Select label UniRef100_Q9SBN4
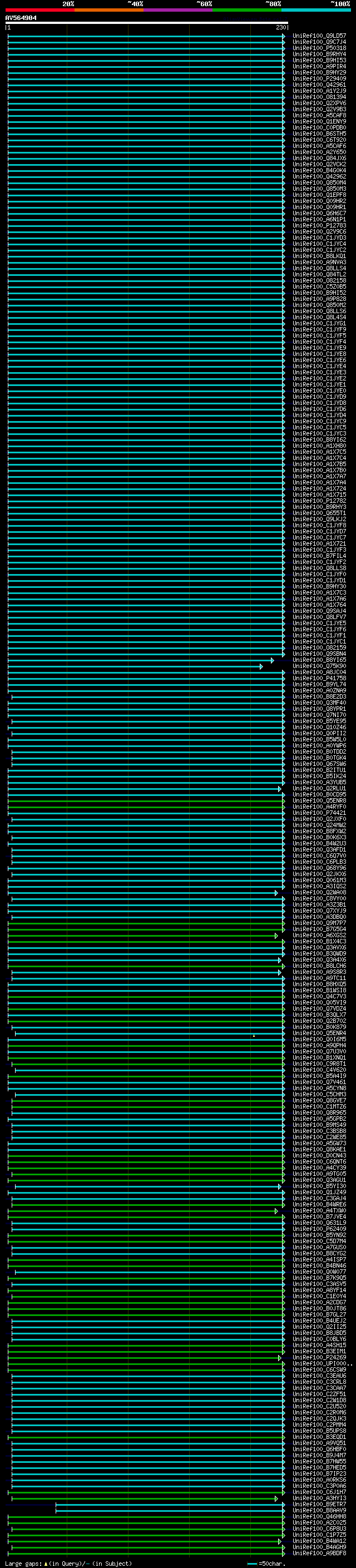356x1568 pixels. point(319,654)
